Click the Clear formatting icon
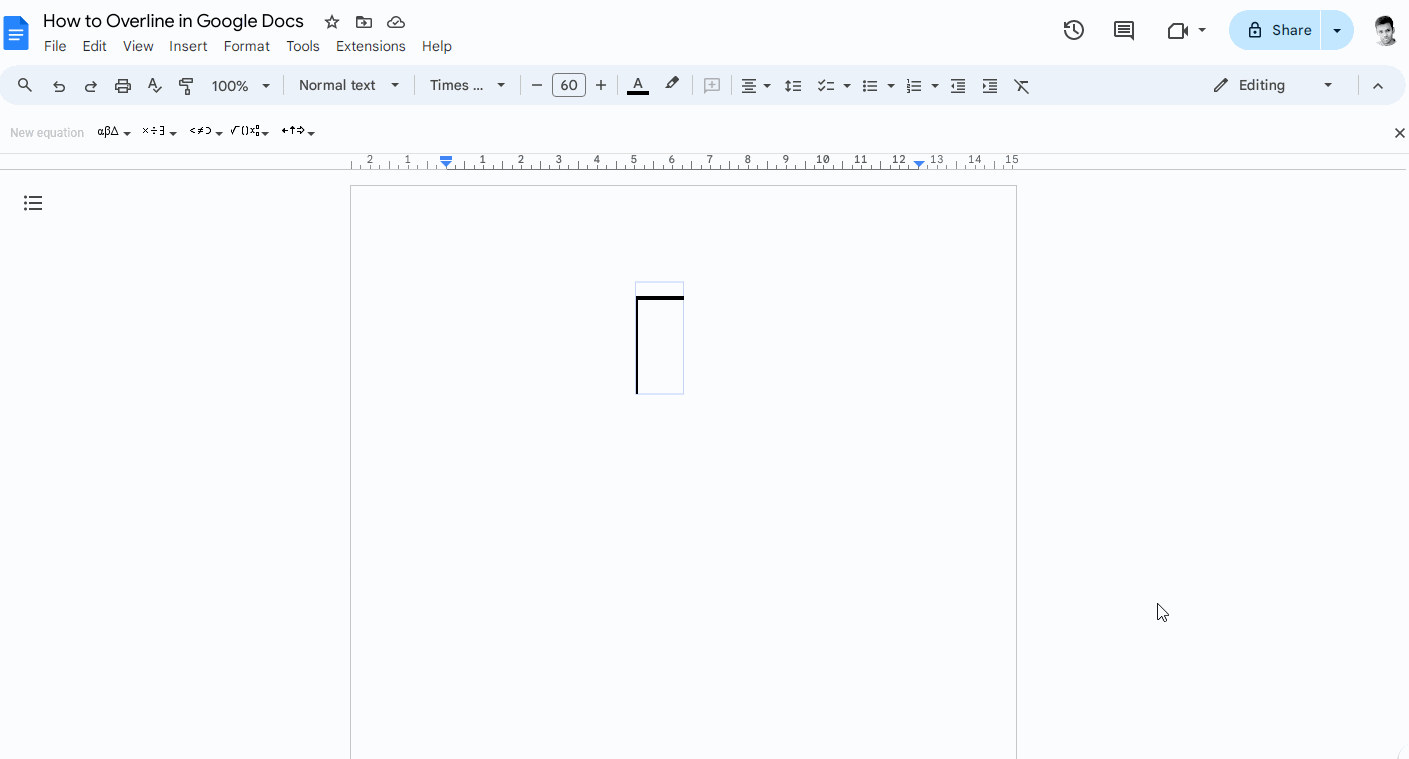This screenshot has height=759, width=1409. 1021,85
